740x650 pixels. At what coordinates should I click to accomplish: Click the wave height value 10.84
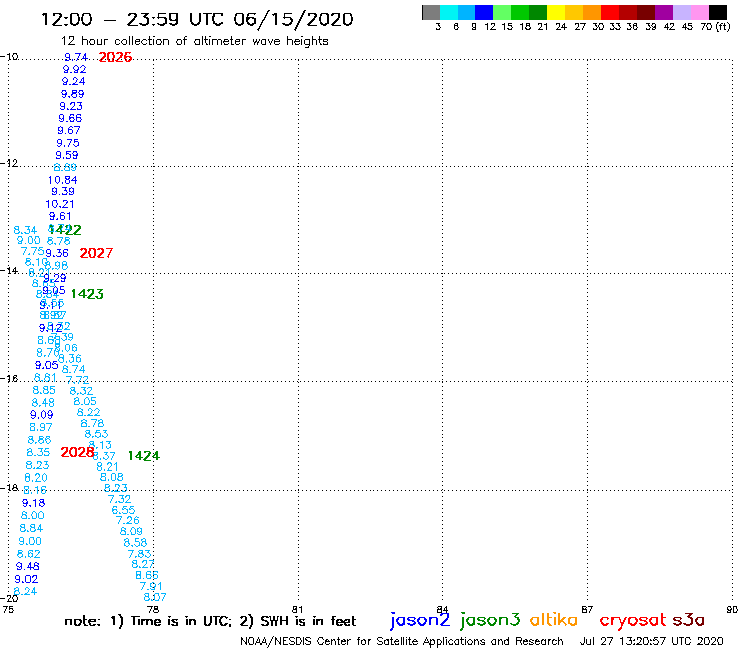(62, 180)
